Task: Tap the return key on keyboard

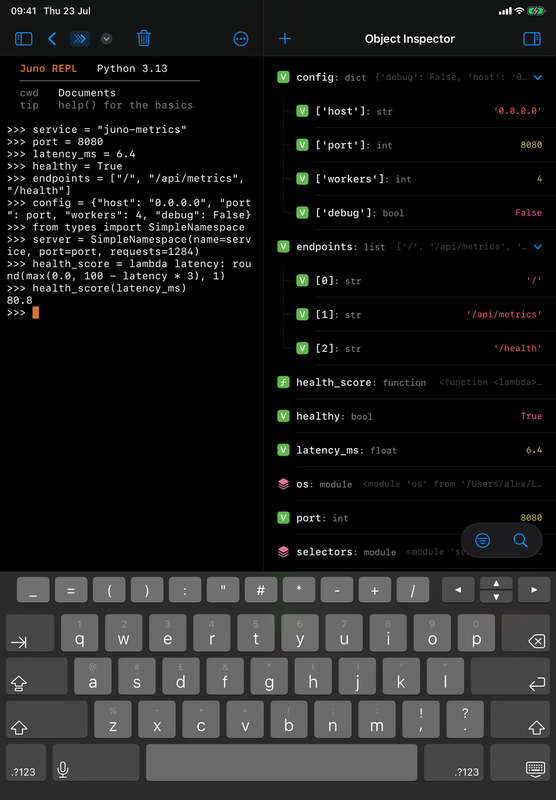Action: (510, 676)
